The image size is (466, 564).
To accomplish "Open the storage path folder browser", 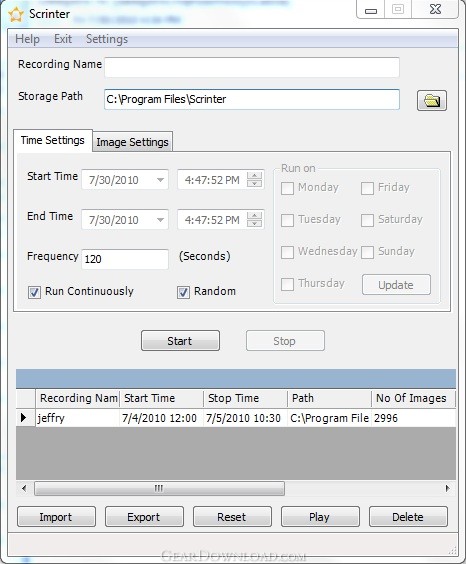I will point(431,100).
